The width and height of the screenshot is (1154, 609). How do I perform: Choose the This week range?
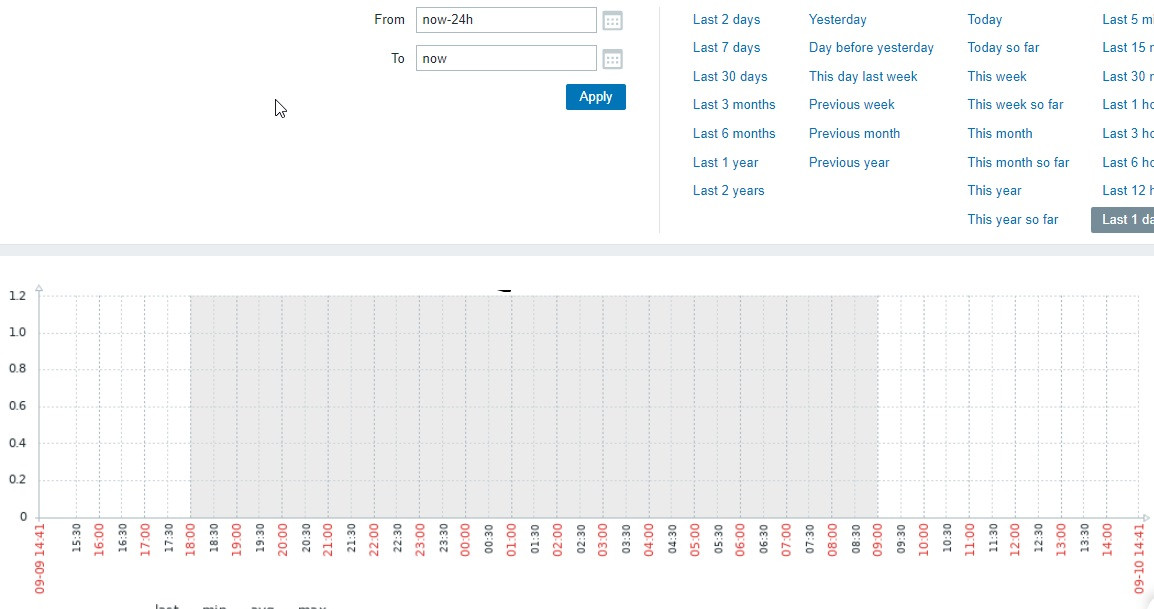tap(997, 76)
